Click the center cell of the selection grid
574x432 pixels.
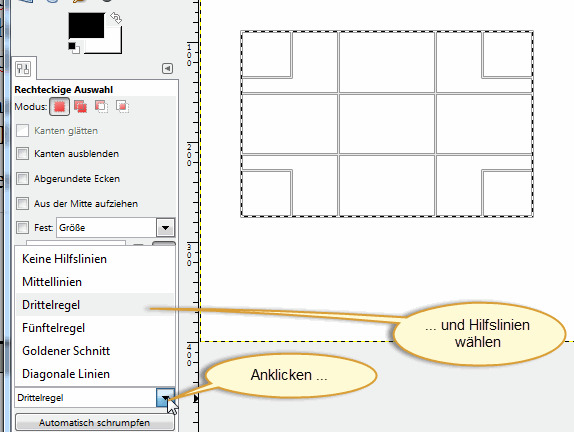pyautogui.click(x=387, y=124)
